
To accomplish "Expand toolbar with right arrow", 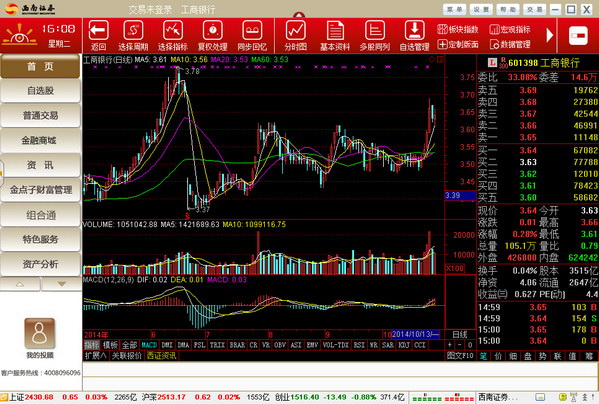I will 550,35.
